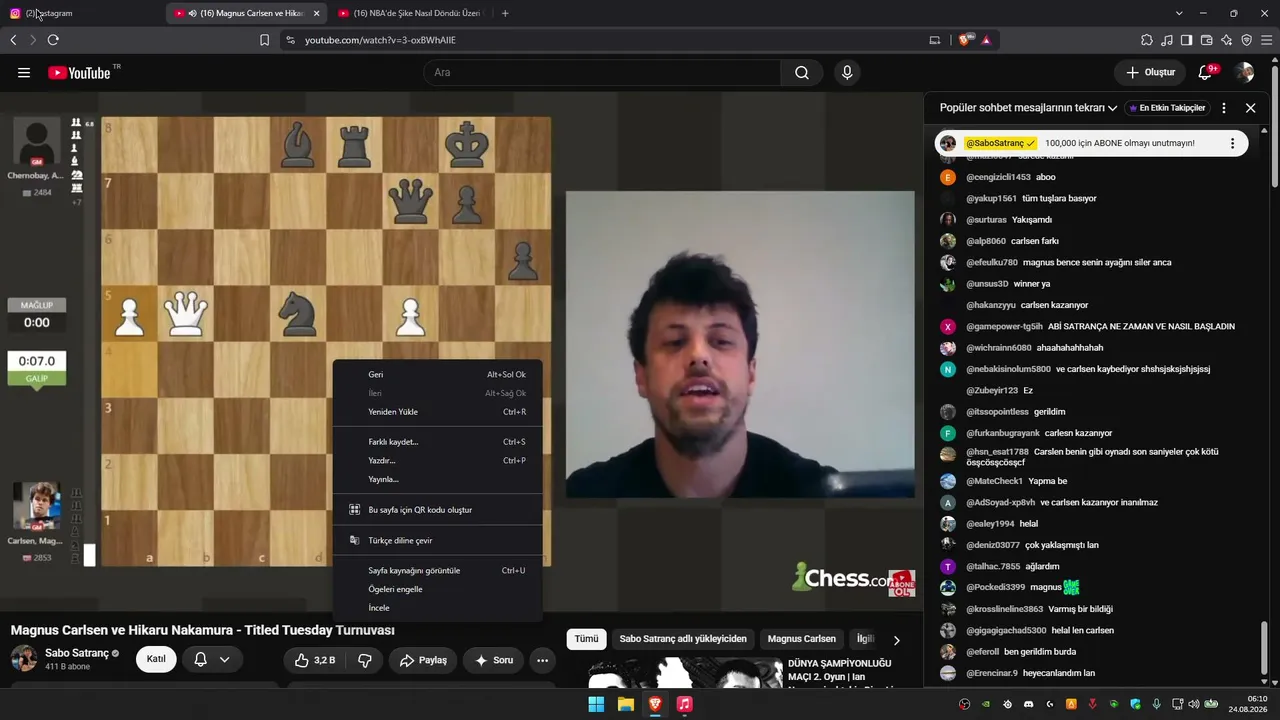Click the Sabo Satranç channel avatar
The image size is (1280, 720).
24,659
